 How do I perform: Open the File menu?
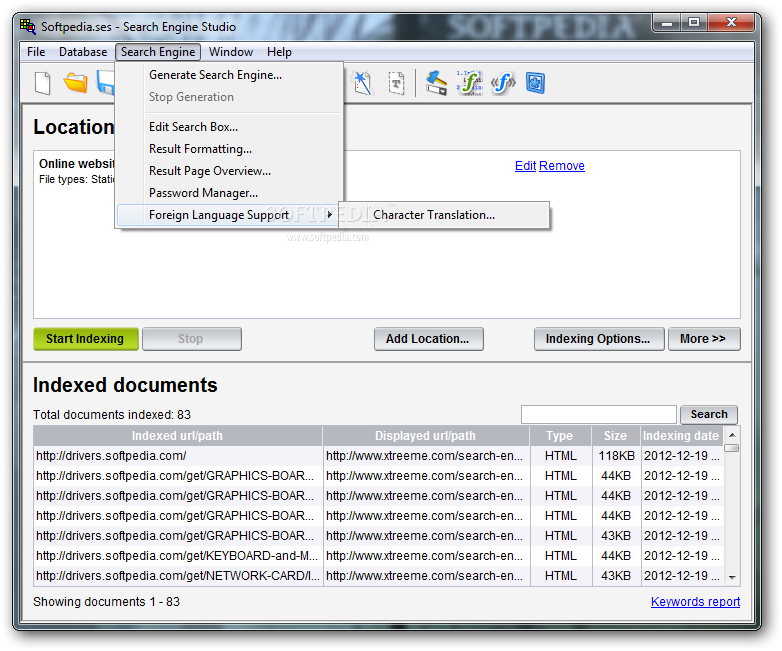[x=36, y=52]
